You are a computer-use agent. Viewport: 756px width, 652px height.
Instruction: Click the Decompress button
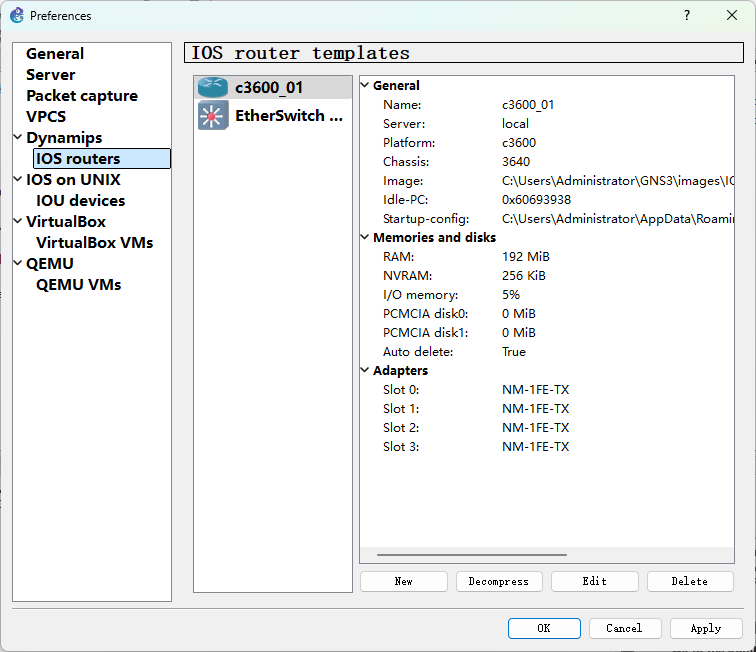pos(499,581)
